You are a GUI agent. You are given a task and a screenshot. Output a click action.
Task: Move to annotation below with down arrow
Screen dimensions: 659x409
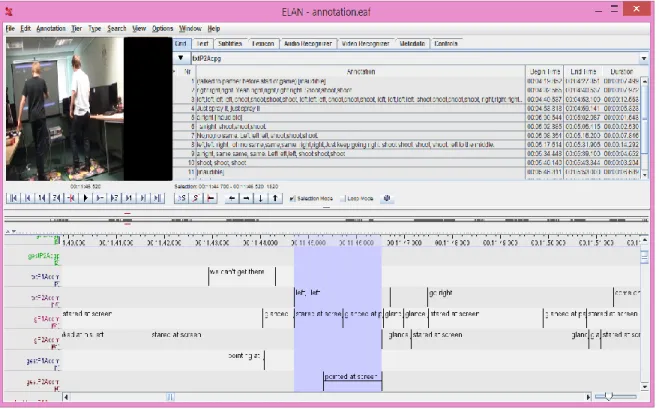tap(261, 198)
